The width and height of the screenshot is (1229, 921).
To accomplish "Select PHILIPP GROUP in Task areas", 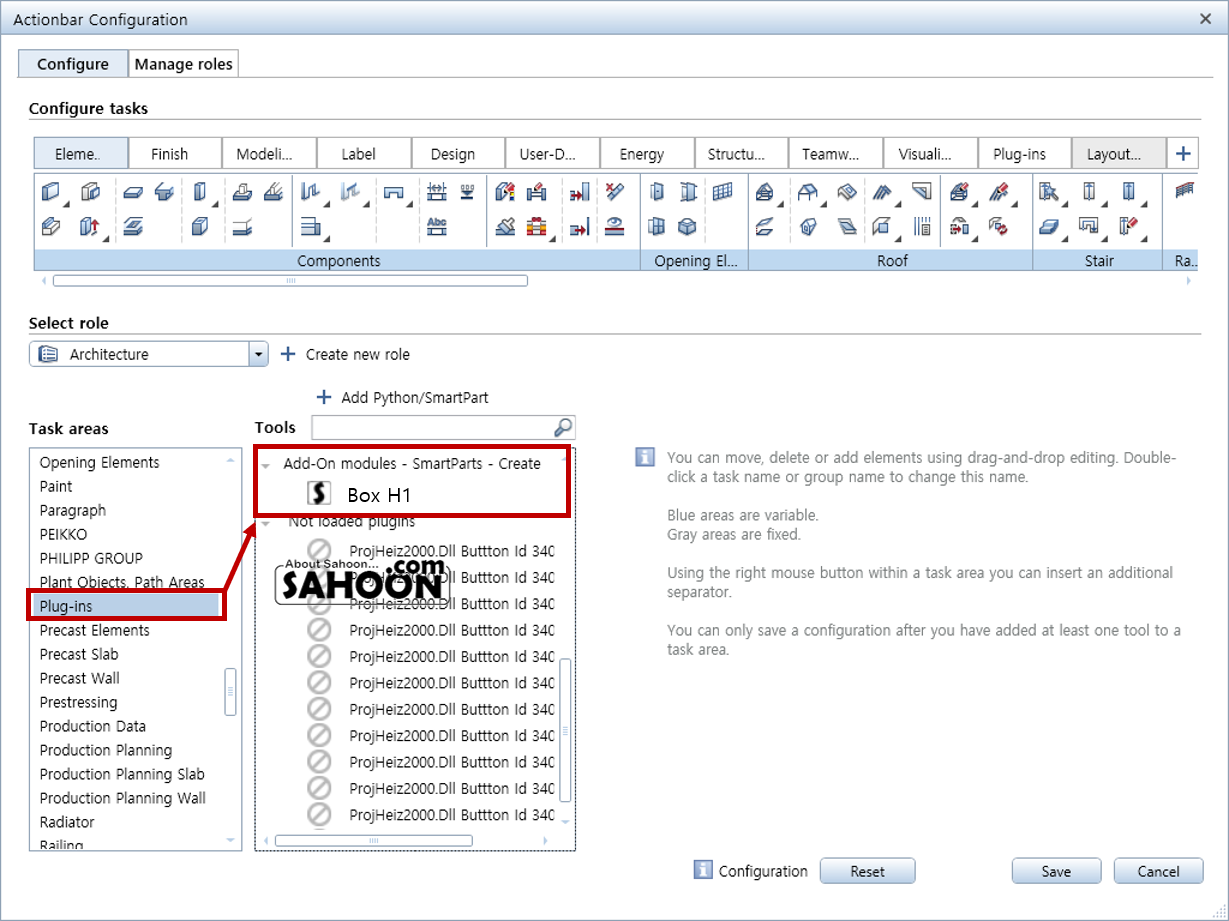I will pyautogui.click(x=91, y=558).
